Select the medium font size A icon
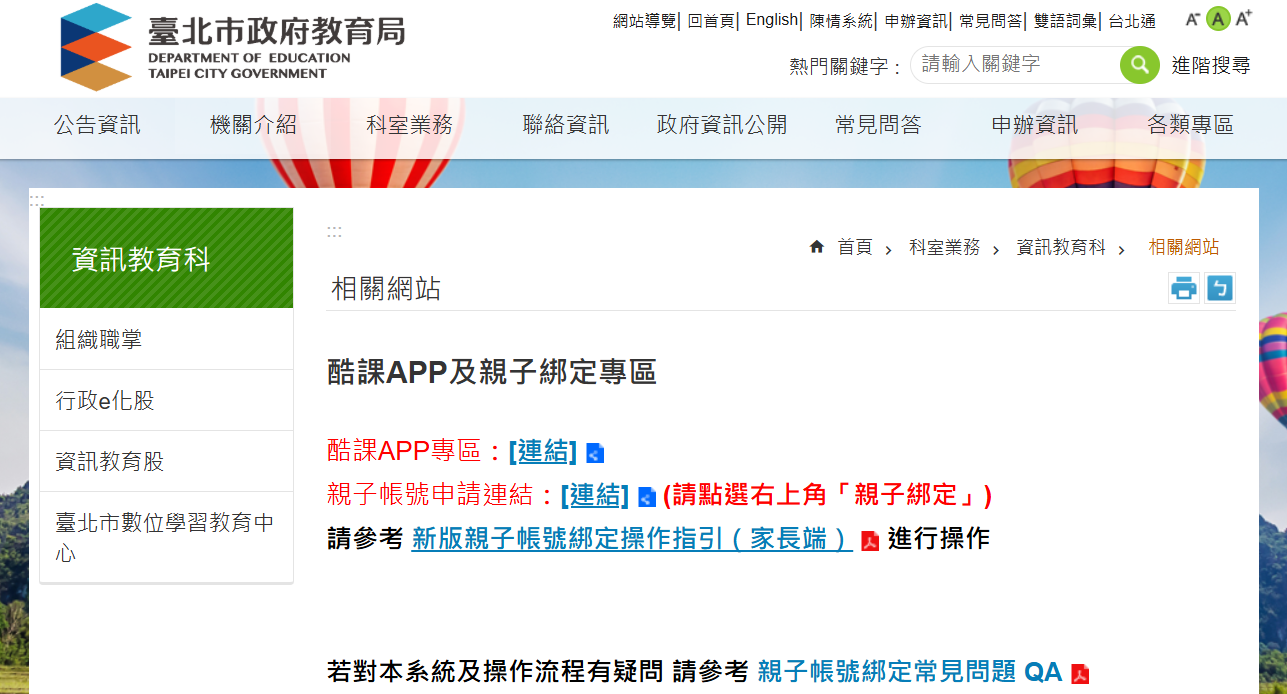This screenshot has width=1287, height=694. pos(1217,19)
